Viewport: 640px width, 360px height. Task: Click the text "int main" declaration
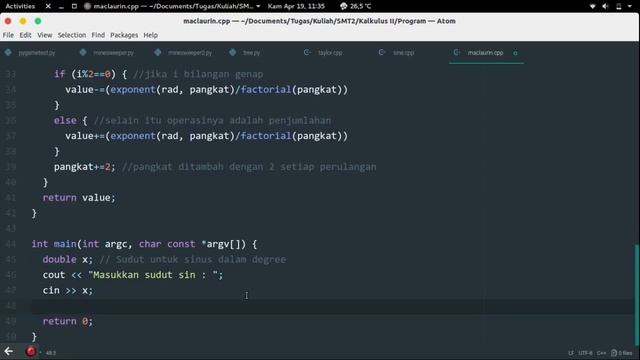pos(54,244)
